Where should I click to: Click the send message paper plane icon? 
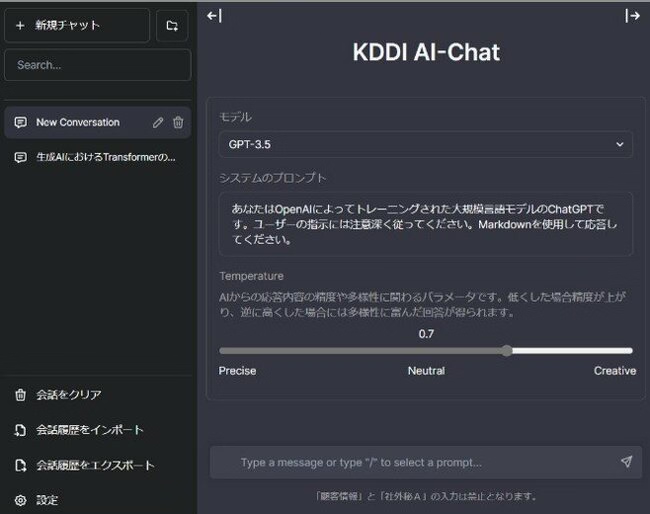tap(626, 462)
